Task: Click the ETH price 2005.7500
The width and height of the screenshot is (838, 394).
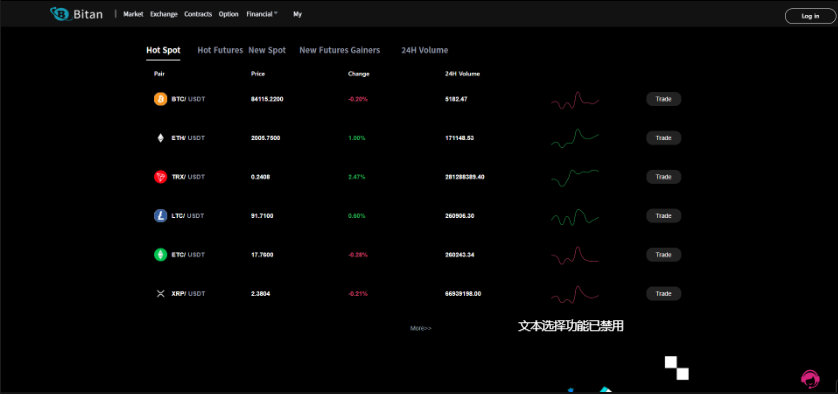Action: [x=265, y=138]
